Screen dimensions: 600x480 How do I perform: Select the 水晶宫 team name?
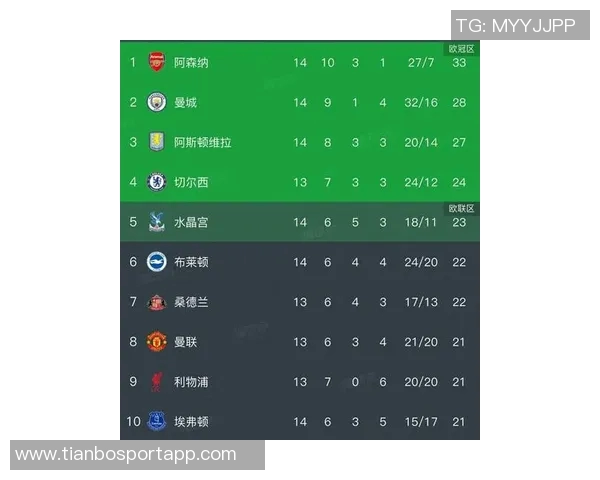click(191, 222)
